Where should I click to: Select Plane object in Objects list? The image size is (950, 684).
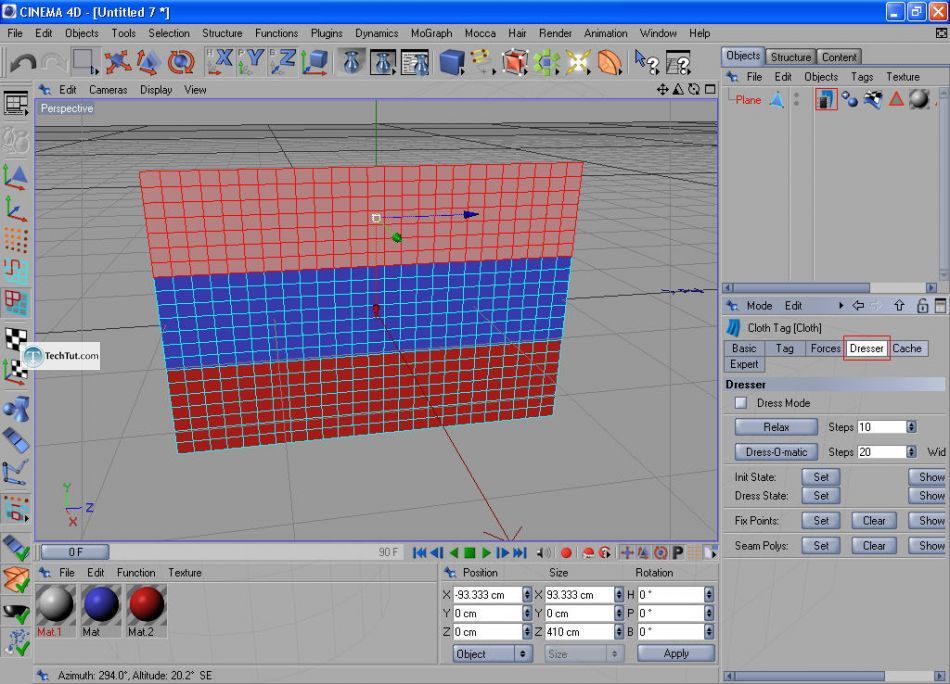[748, 100]
